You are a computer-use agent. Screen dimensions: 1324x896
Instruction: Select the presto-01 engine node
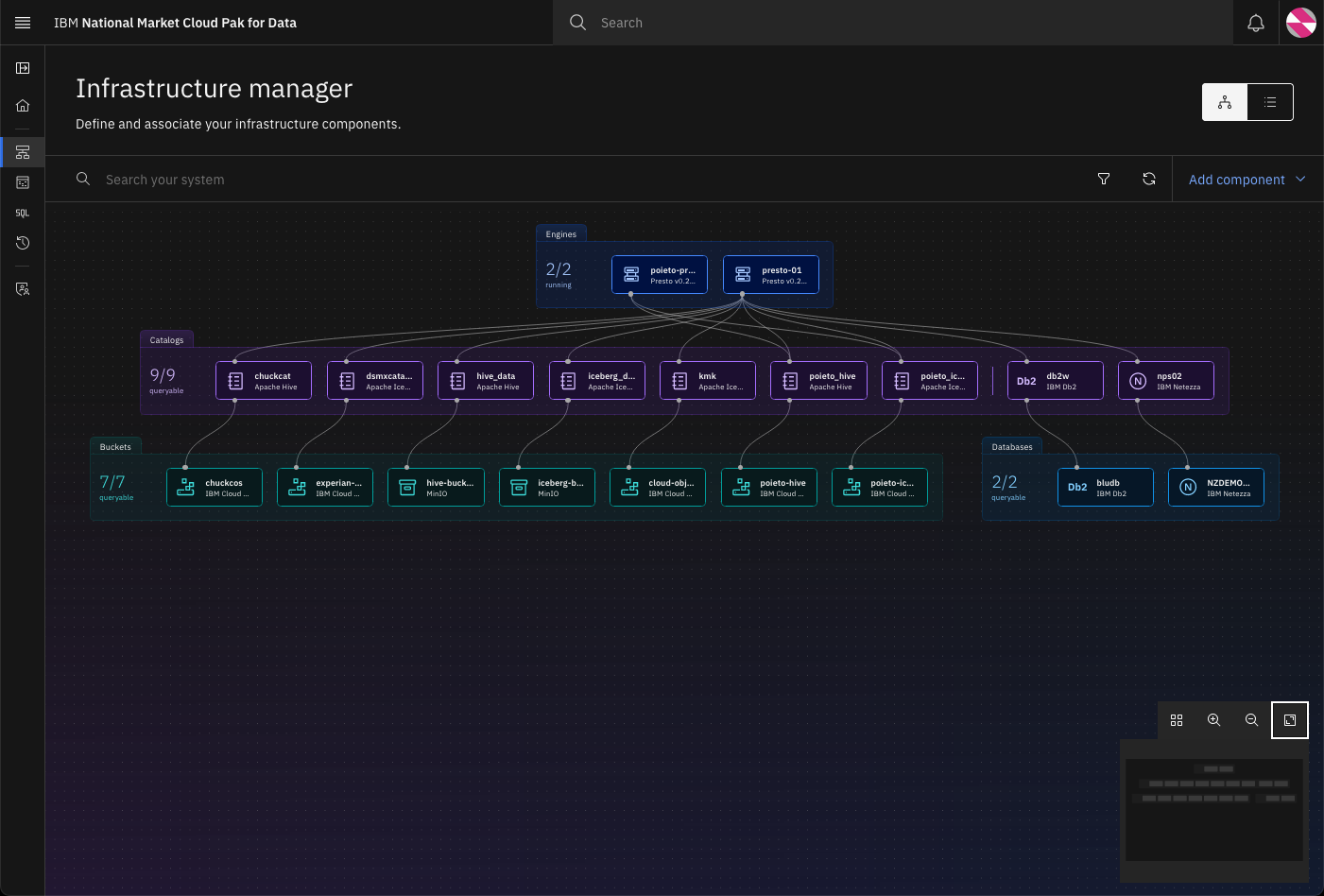pyautogui.click(x=771, y=275)
